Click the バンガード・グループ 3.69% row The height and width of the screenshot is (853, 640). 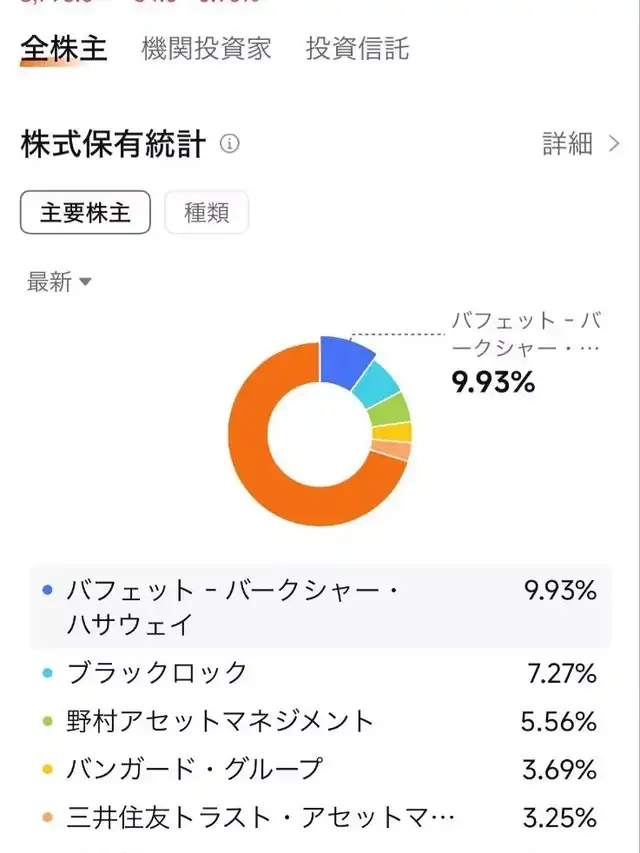pyautogui.click(x=320, y=769)
